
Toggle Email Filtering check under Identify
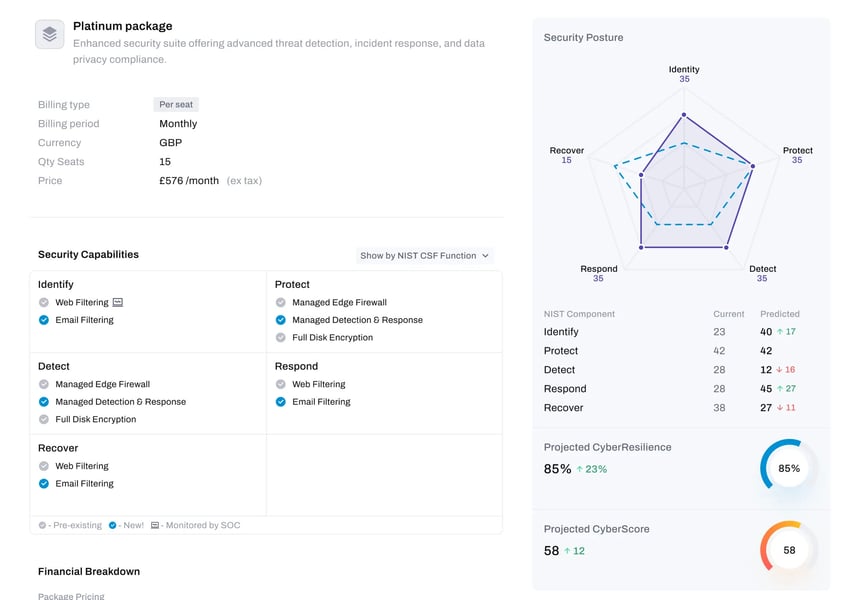(44, 320)
